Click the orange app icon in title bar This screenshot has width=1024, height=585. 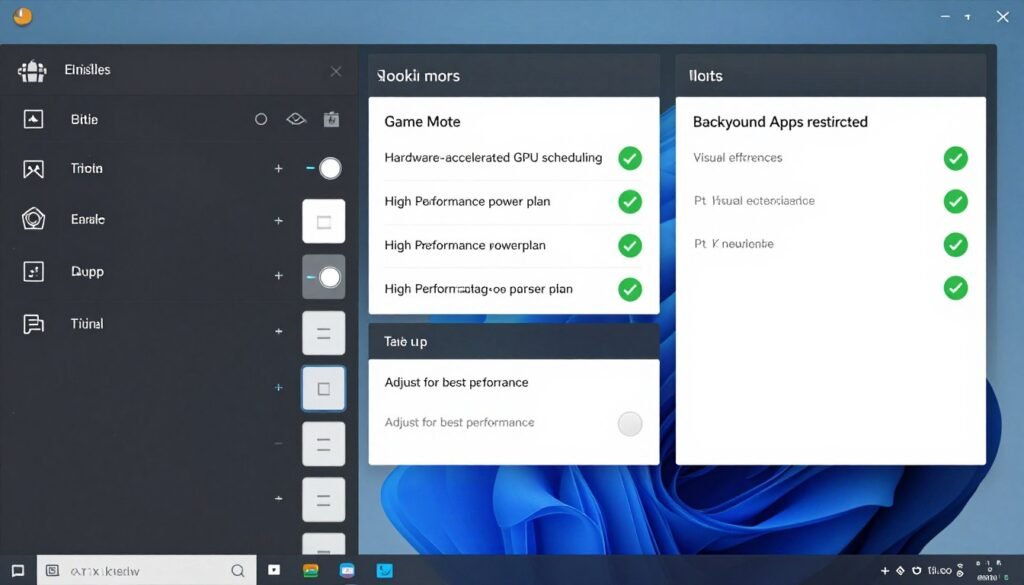coord(22,16)
